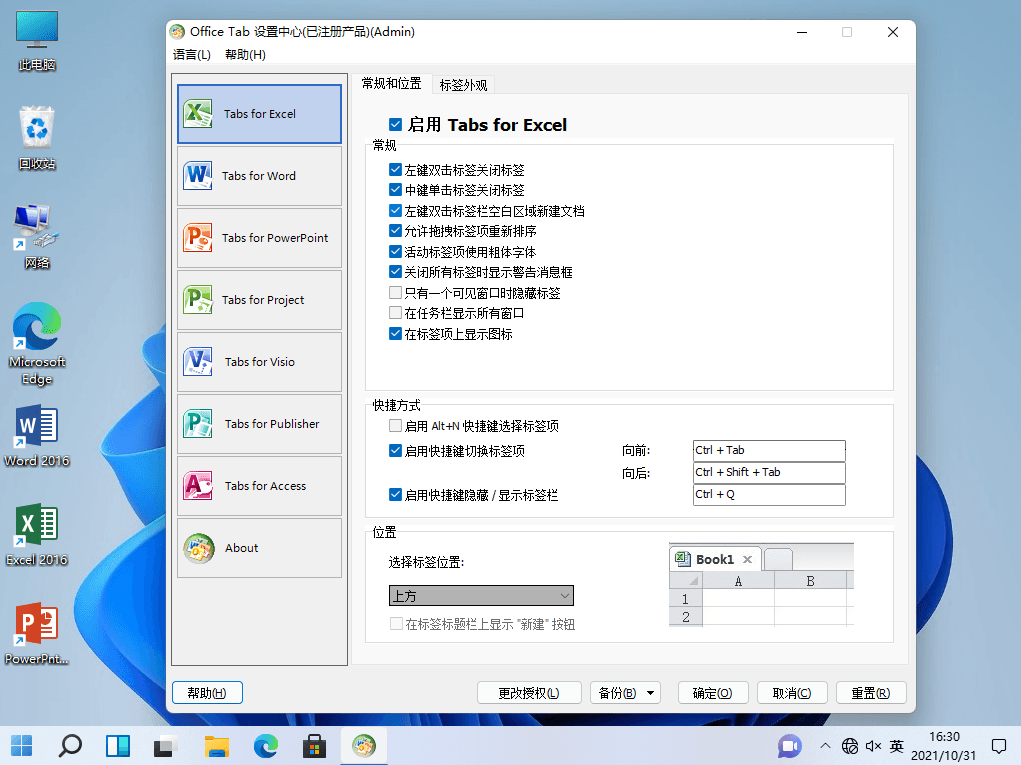Enable 只有一个可见窗口时隐藏标签 checkbox
This screenshot has width=1021, height=765.
point(395,292)
